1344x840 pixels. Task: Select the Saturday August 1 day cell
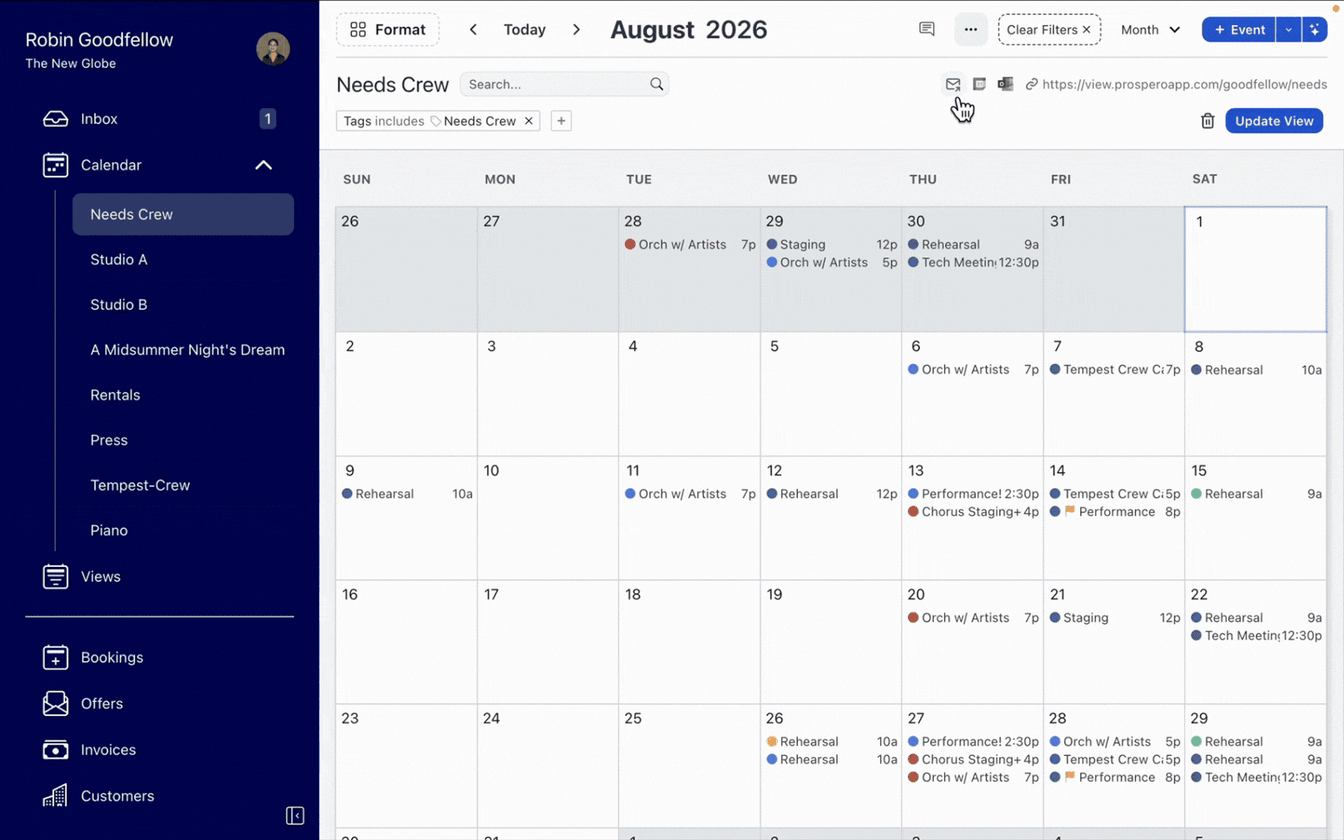click(1256, 270)
